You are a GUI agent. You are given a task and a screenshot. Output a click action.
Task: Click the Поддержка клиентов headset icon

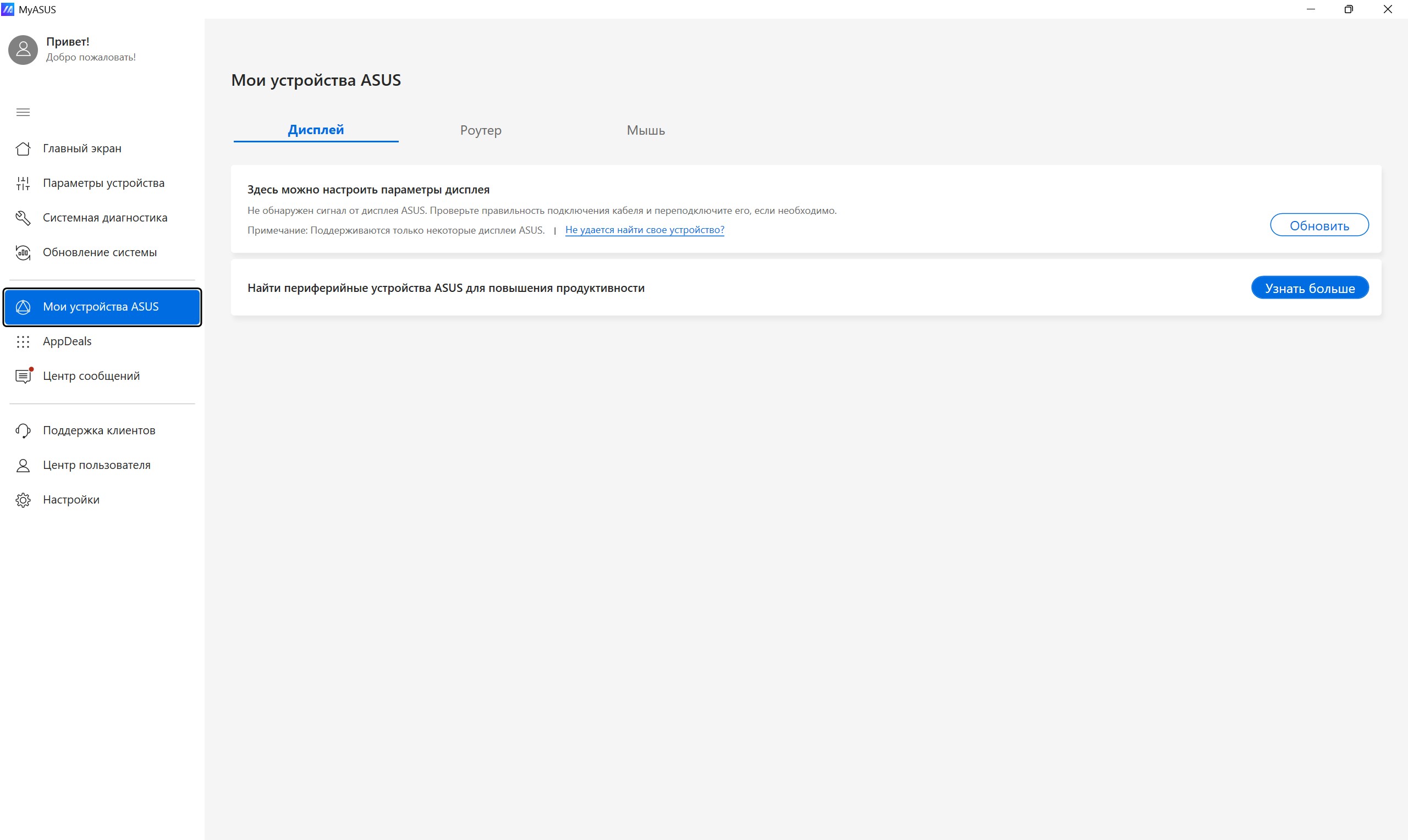pyautogui.click(x=23, y=431)
